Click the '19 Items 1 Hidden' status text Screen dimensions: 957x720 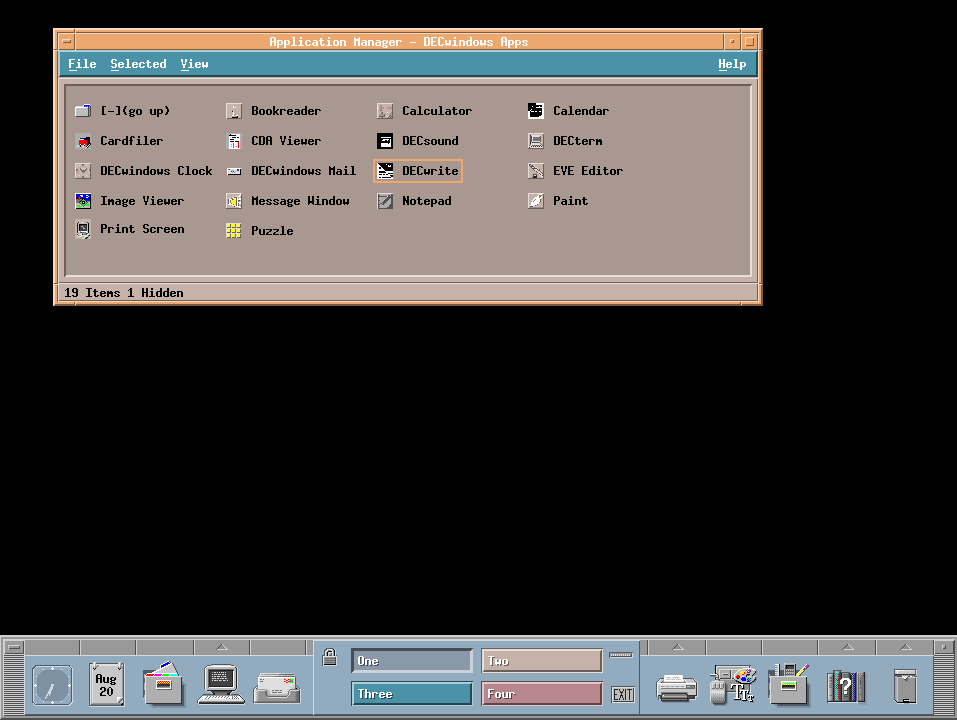pos(124,293)
